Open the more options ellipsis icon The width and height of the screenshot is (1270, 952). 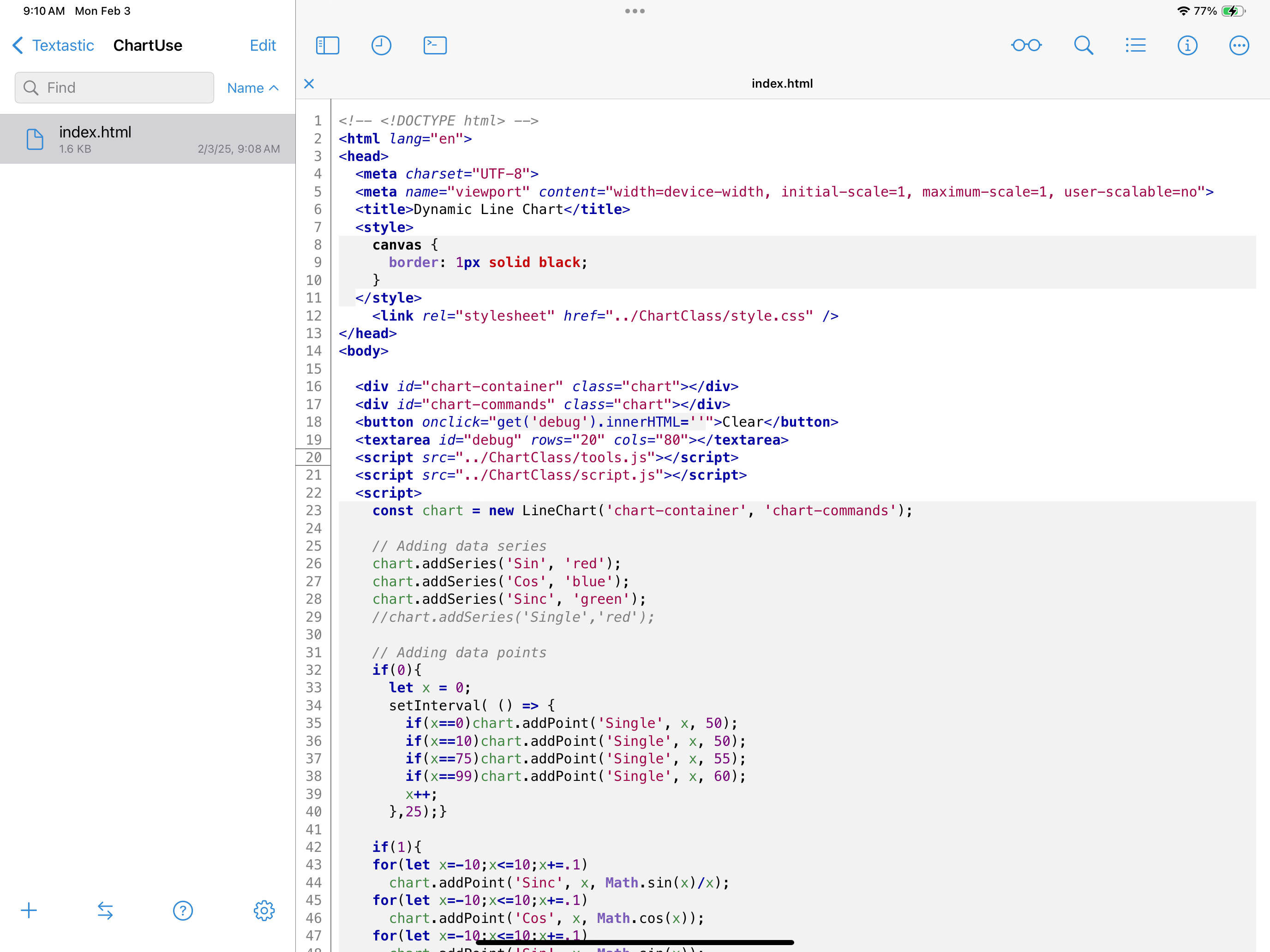pos(1239,45)
